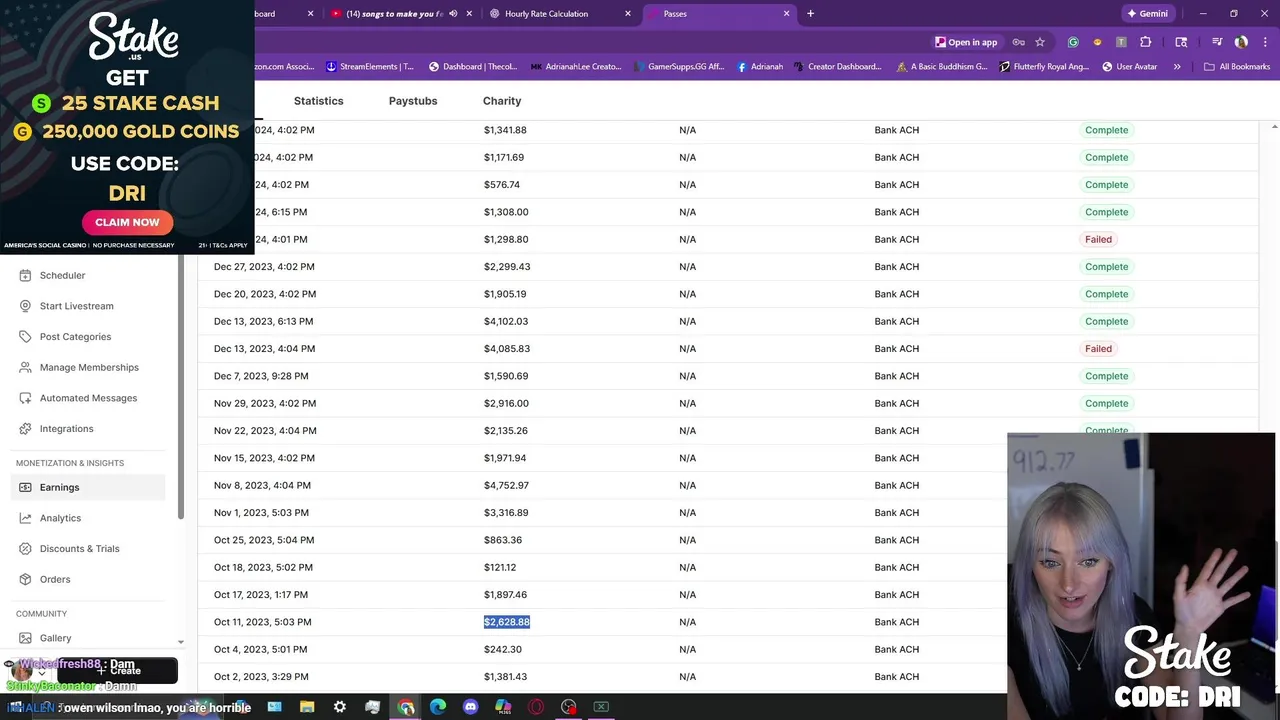Click the page vertical scrollbar up arrow
The width and height of the screenshot is (1280, 720).
tap(1274, 127)
